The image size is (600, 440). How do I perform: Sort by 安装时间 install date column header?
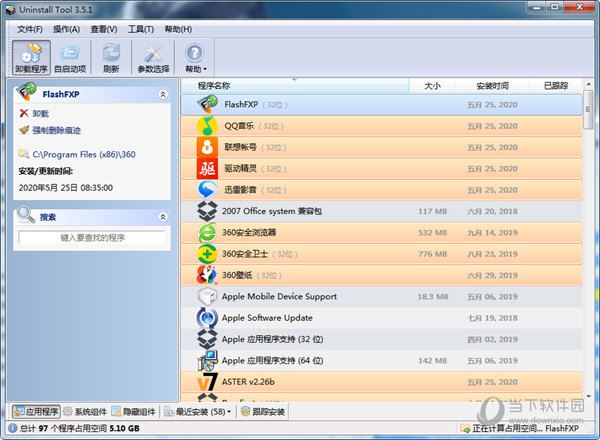pyautogui.click(x=492, y=86)
